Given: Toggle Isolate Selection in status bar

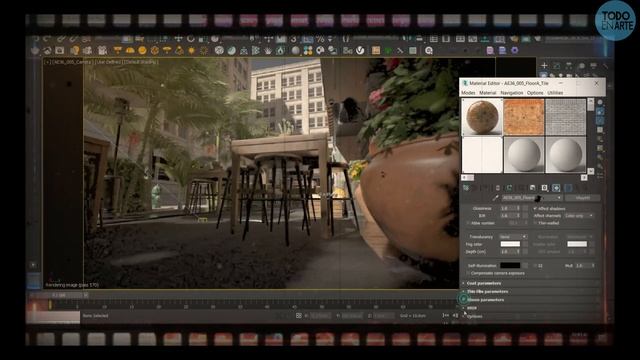Looking at the screenshot, I should tap(298, 316).
